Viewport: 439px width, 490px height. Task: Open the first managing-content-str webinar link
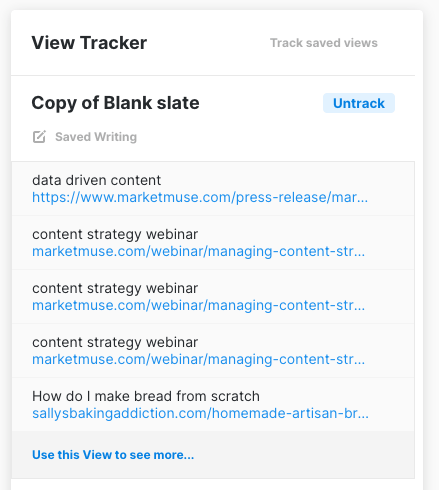(x=199, y=251)
